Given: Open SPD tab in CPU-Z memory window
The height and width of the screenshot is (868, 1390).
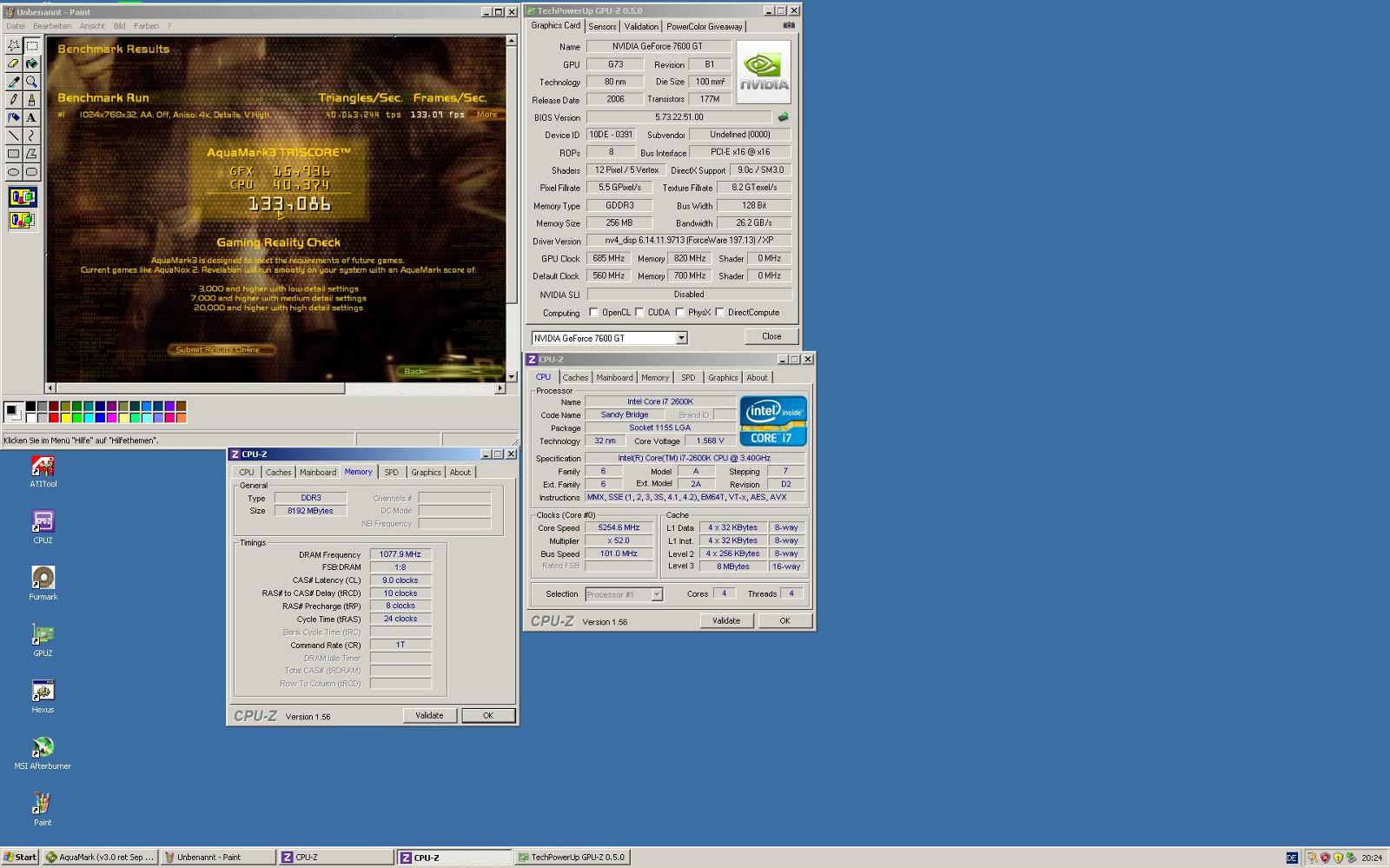Looking at the screenshot, I should tap(392, 473).
